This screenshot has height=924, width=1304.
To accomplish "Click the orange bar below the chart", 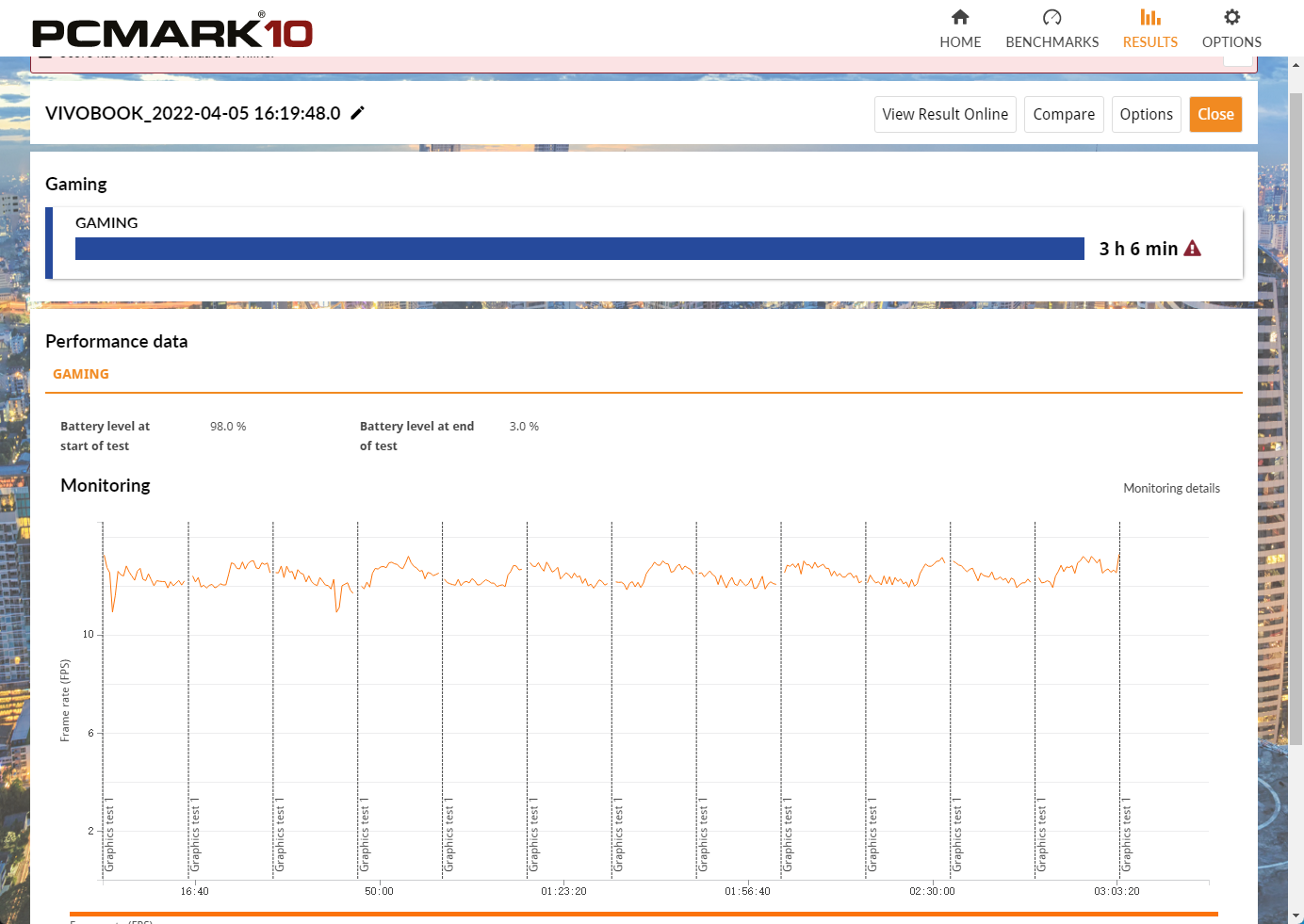I will [x=644, y=914].
